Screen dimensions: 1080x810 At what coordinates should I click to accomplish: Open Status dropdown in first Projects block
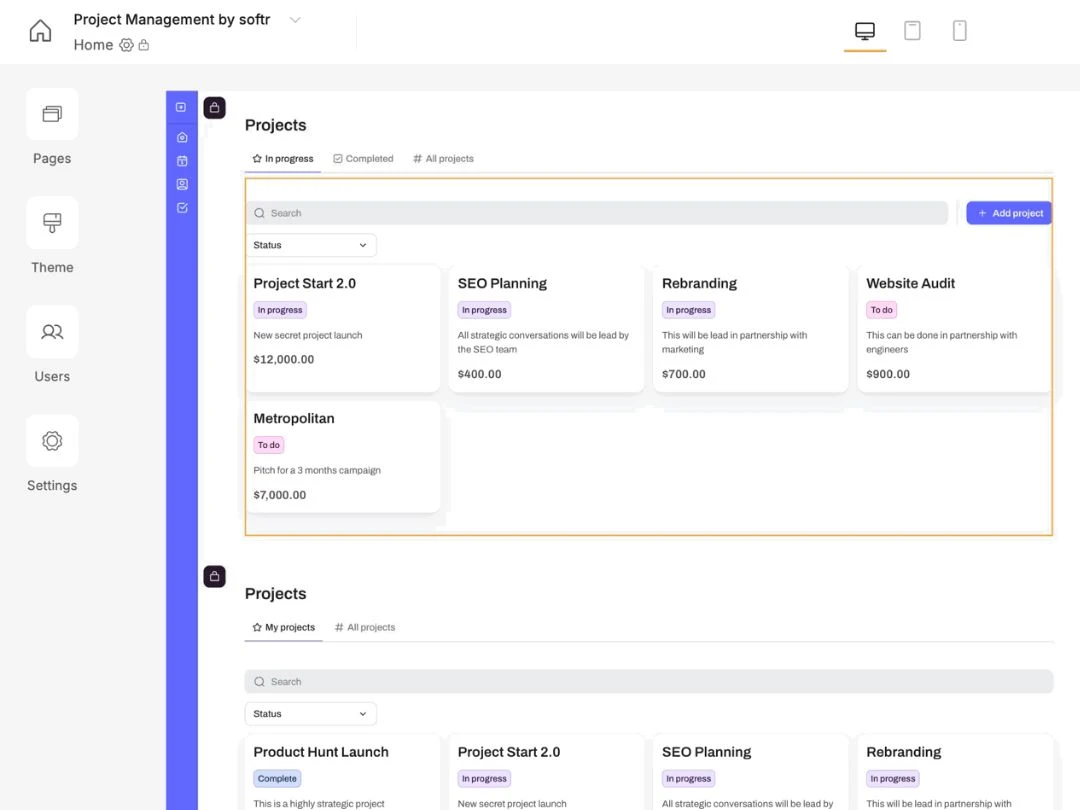[x=311, y=245]
